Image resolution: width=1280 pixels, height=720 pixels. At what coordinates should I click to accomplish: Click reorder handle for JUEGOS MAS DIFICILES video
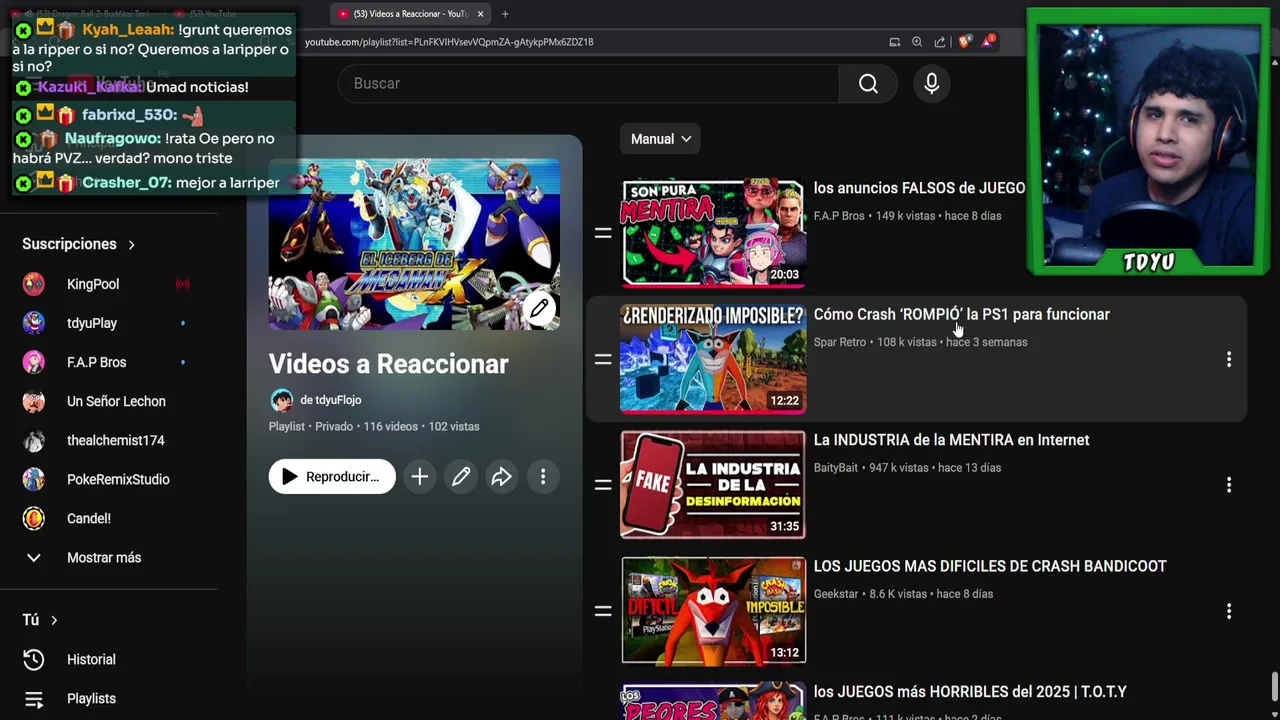click(603, 611)
